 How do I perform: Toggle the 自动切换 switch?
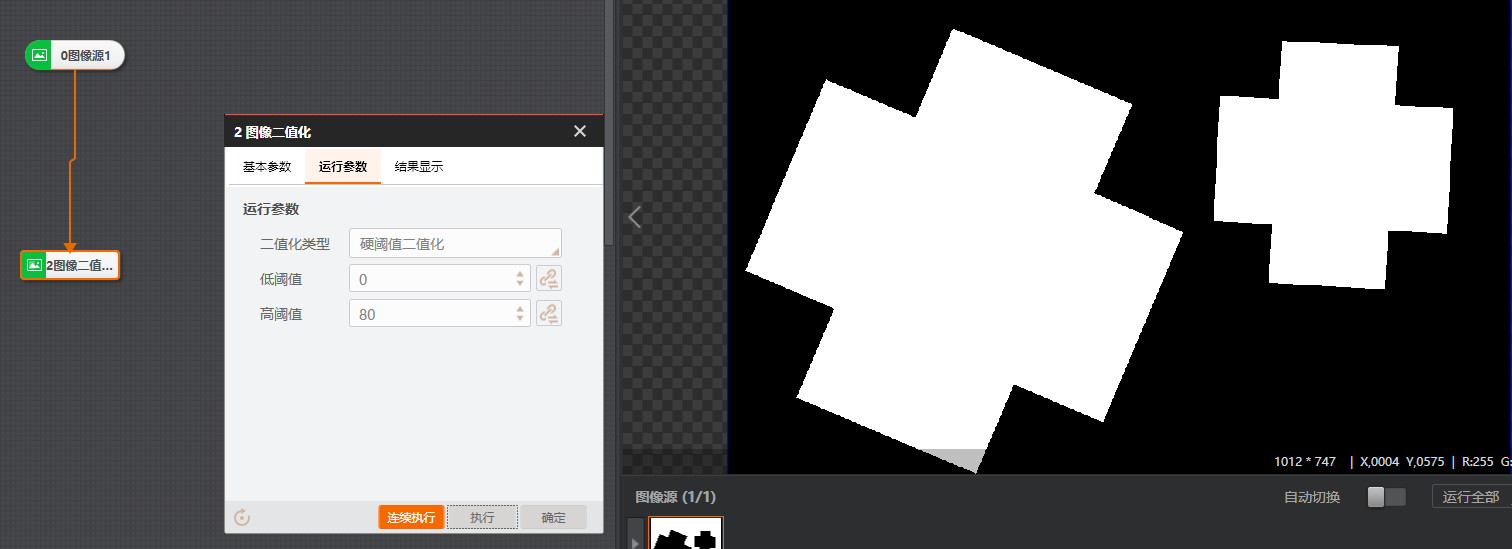[1386, 497]
